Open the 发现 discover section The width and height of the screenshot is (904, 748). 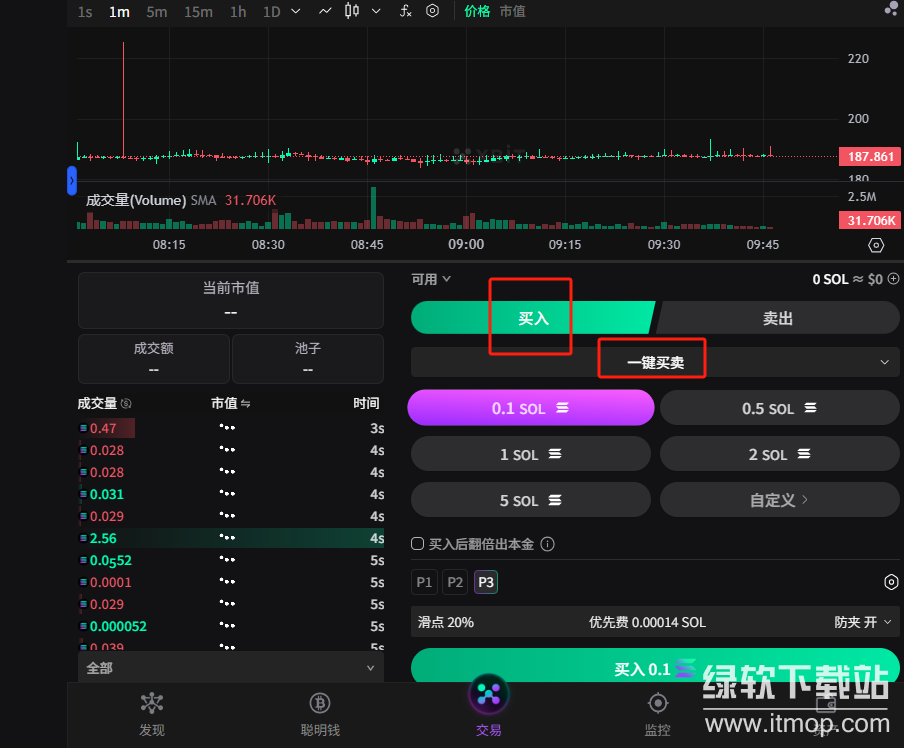click(152, 714)
